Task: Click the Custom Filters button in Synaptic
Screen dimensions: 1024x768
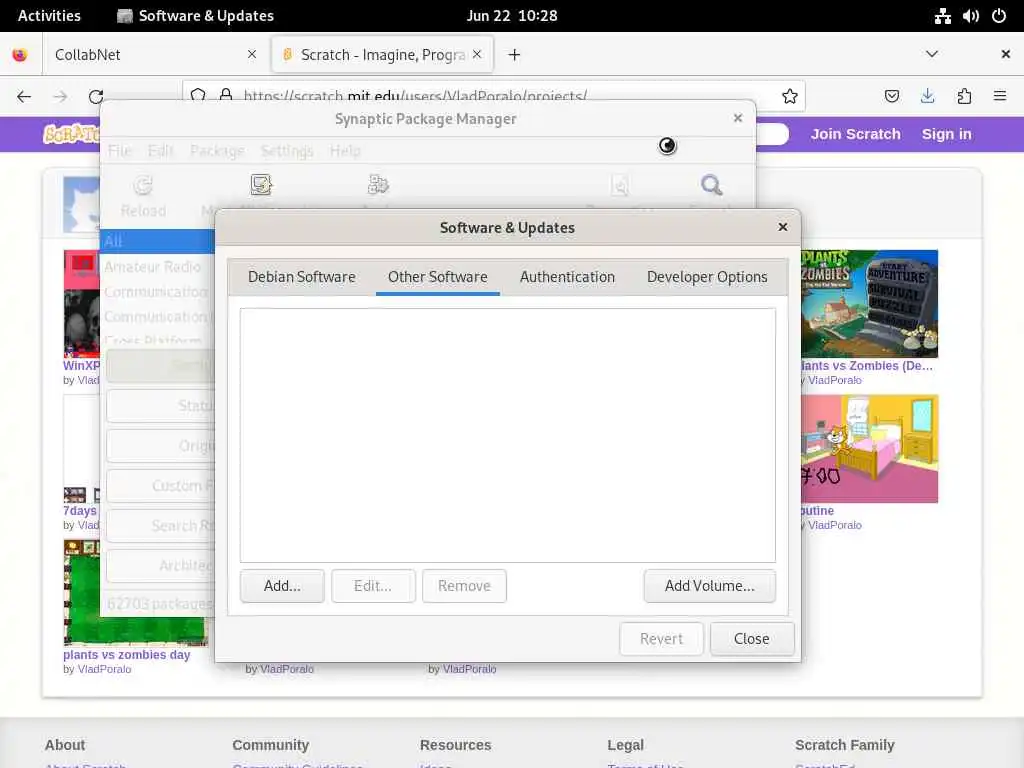Action: coord(161,485)
